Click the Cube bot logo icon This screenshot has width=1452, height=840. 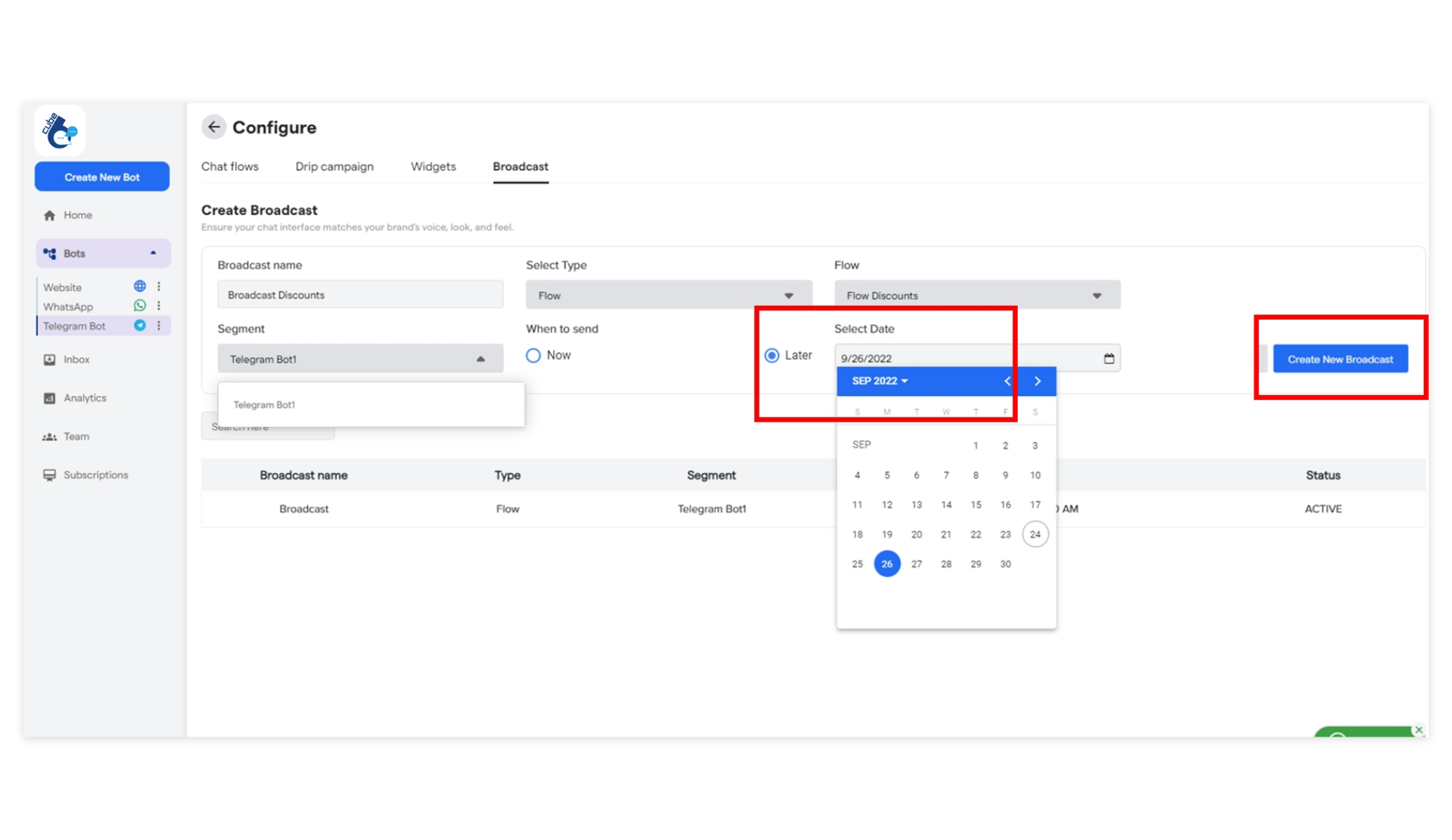click(60, 131)
